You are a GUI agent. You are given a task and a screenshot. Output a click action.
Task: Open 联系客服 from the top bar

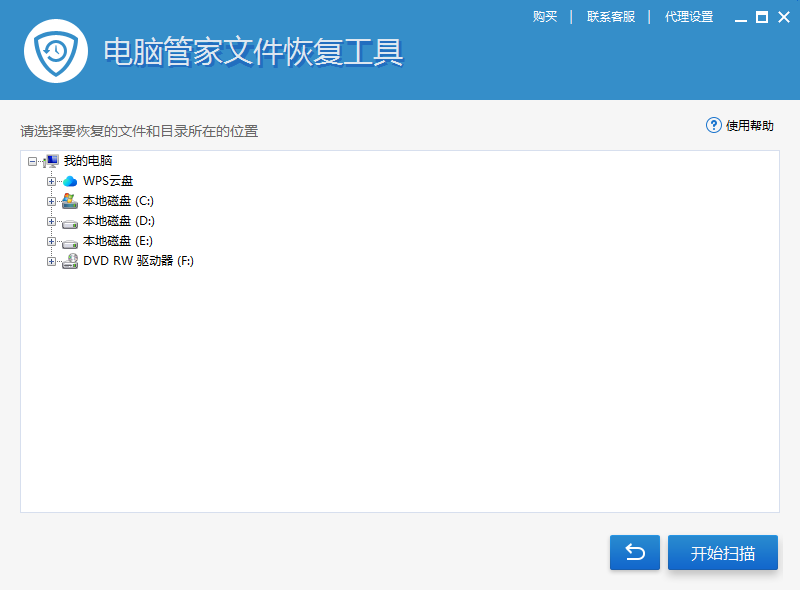click(611, 16)
